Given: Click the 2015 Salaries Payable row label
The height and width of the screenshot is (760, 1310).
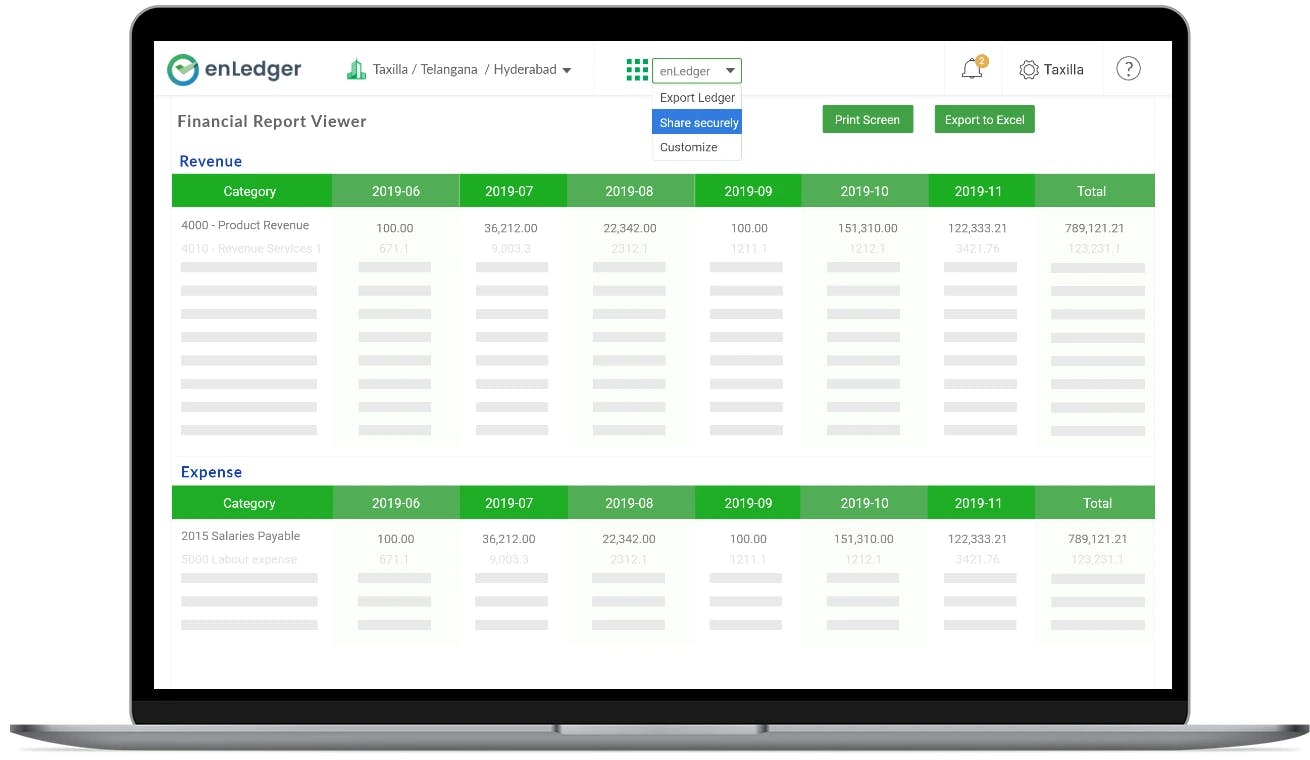Looking at the screenshot, I should pos(240,536).
